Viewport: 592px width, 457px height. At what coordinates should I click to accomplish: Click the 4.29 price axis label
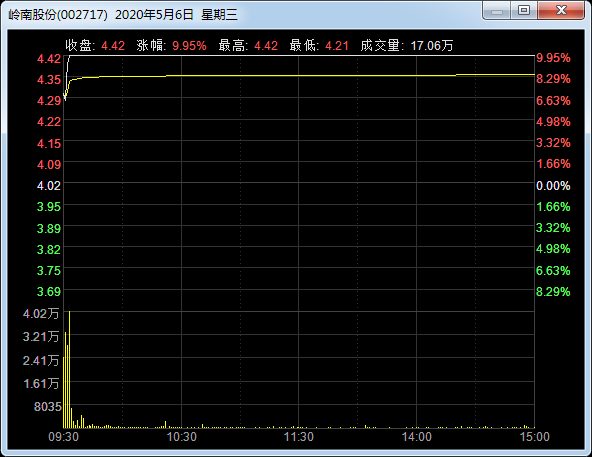click(49, 101)
